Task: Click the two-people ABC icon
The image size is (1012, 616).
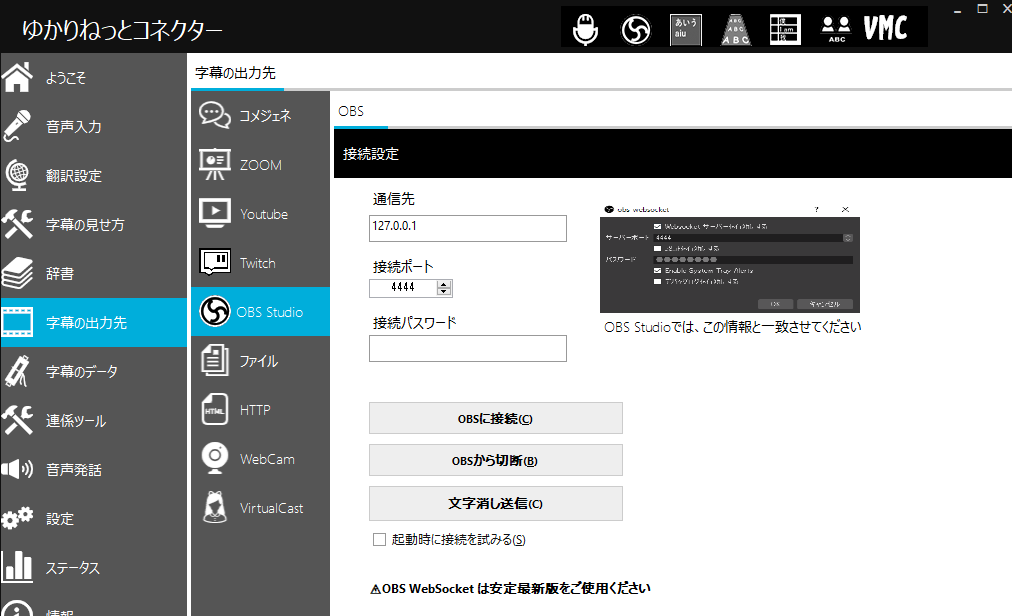Action: (836, 30)
